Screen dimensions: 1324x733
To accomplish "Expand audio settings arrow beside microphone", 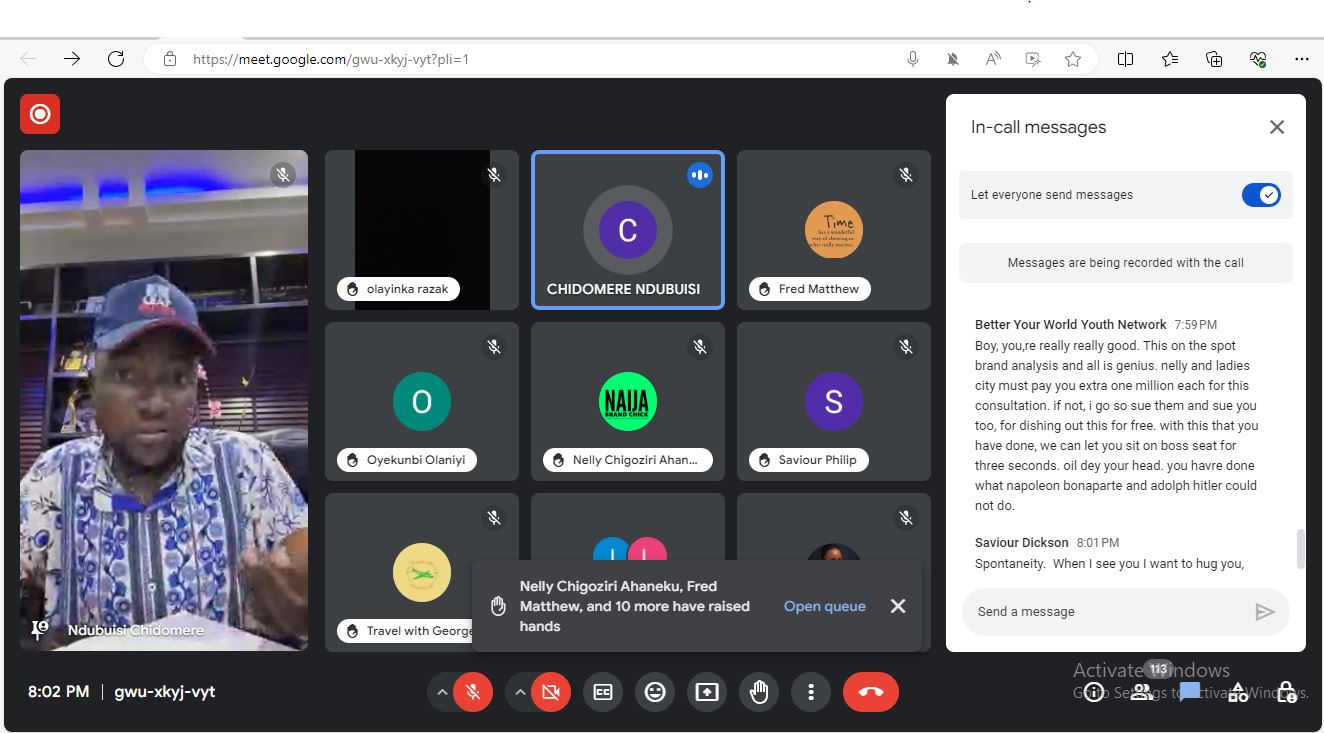I will click(441, 692).
